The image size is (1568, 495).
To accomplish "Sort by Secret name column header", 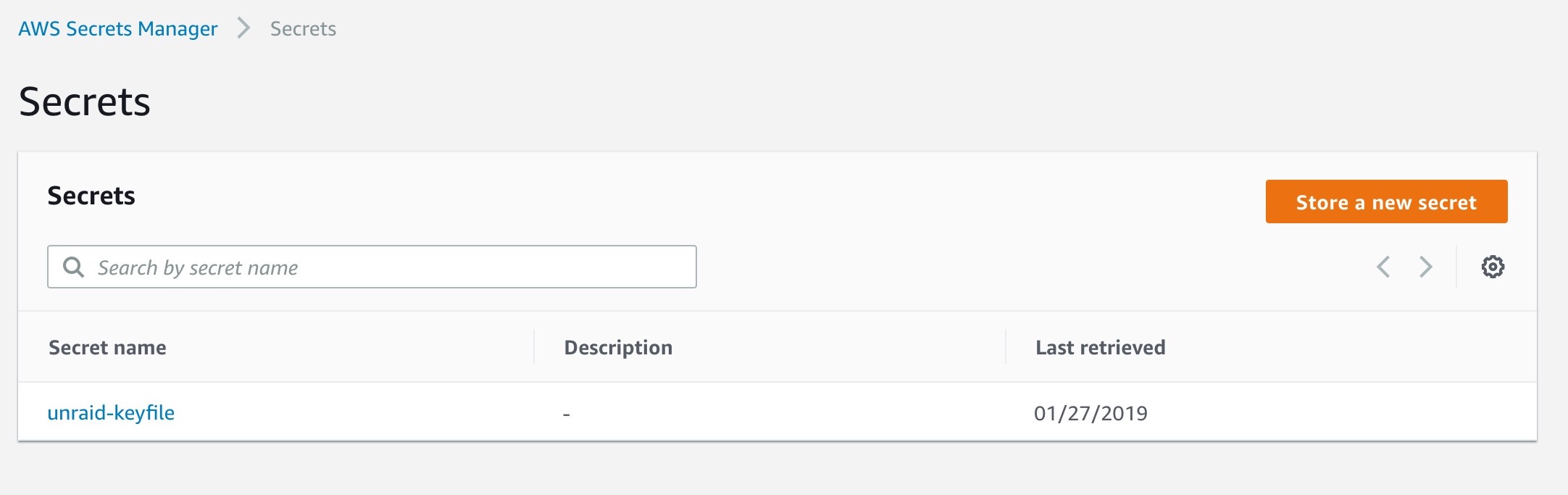I will pyautogui.click(x=107, y=348).
